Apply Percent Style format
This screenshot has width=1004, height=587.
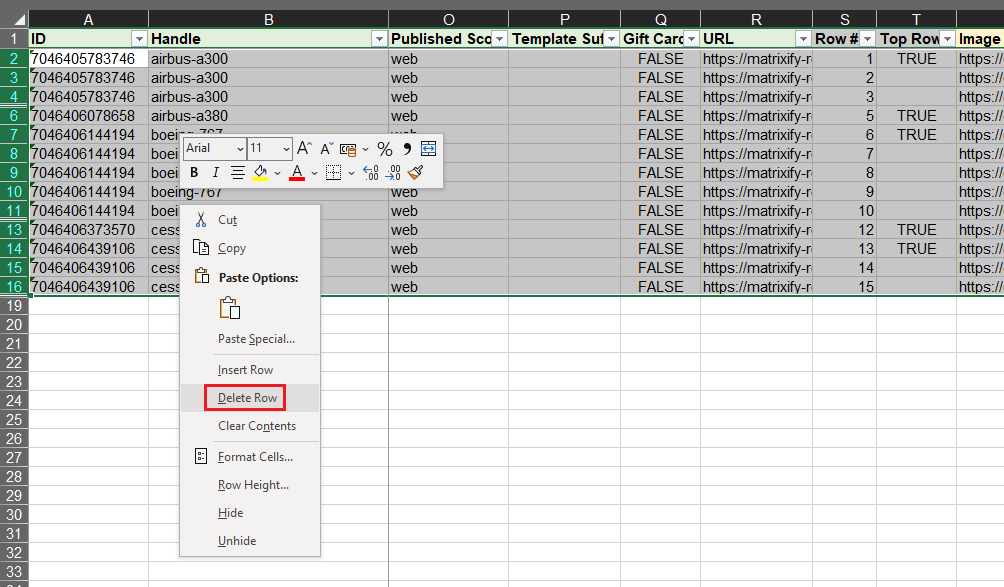click(x=384, y=149)
